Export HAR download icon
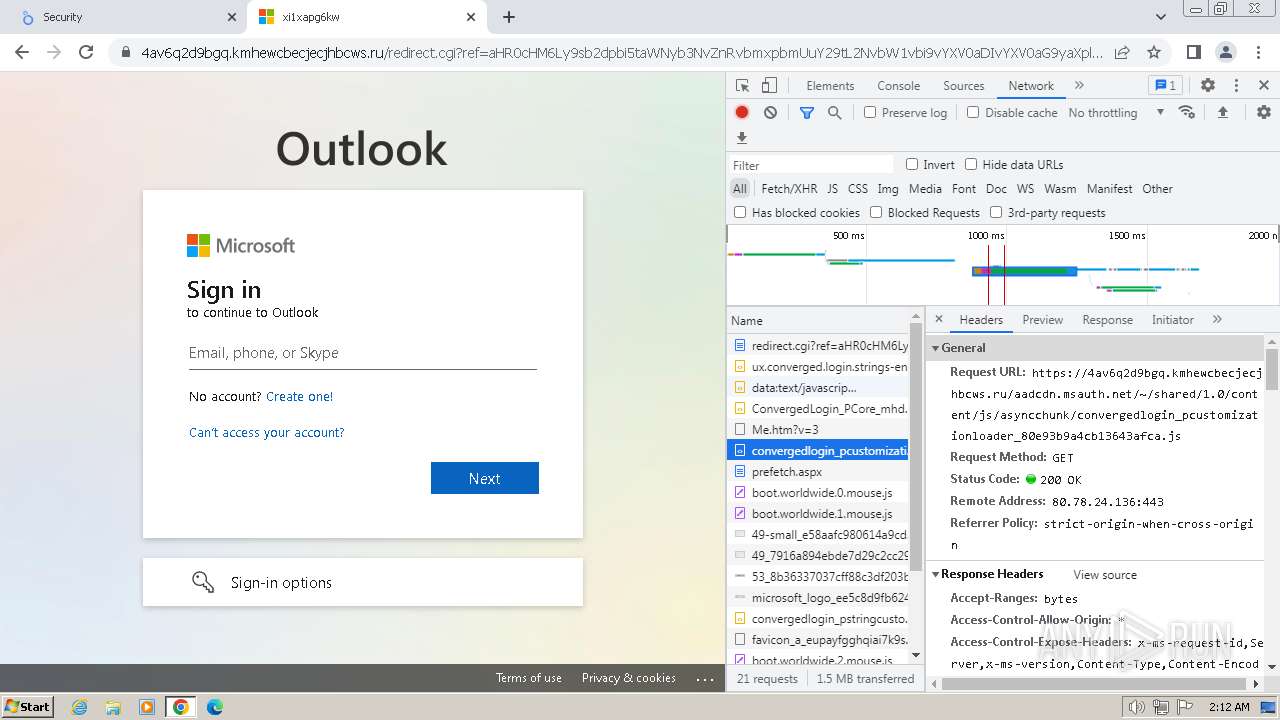 pyautogui.click(x=742, y=138)
